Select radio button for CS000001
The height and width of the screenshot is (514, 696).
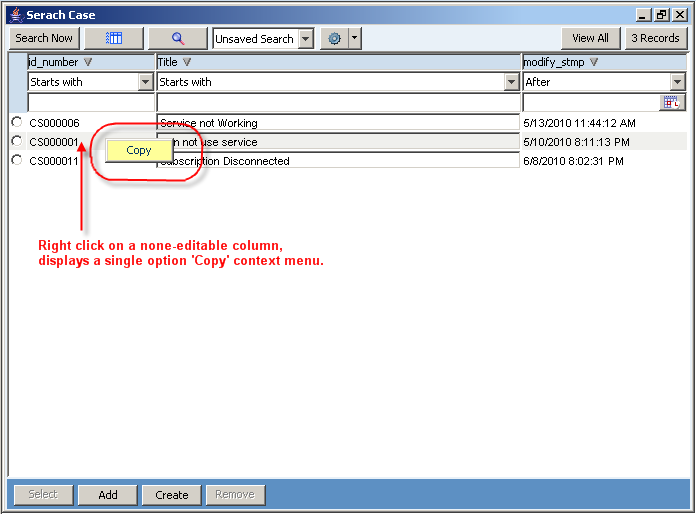pos(16,141)
